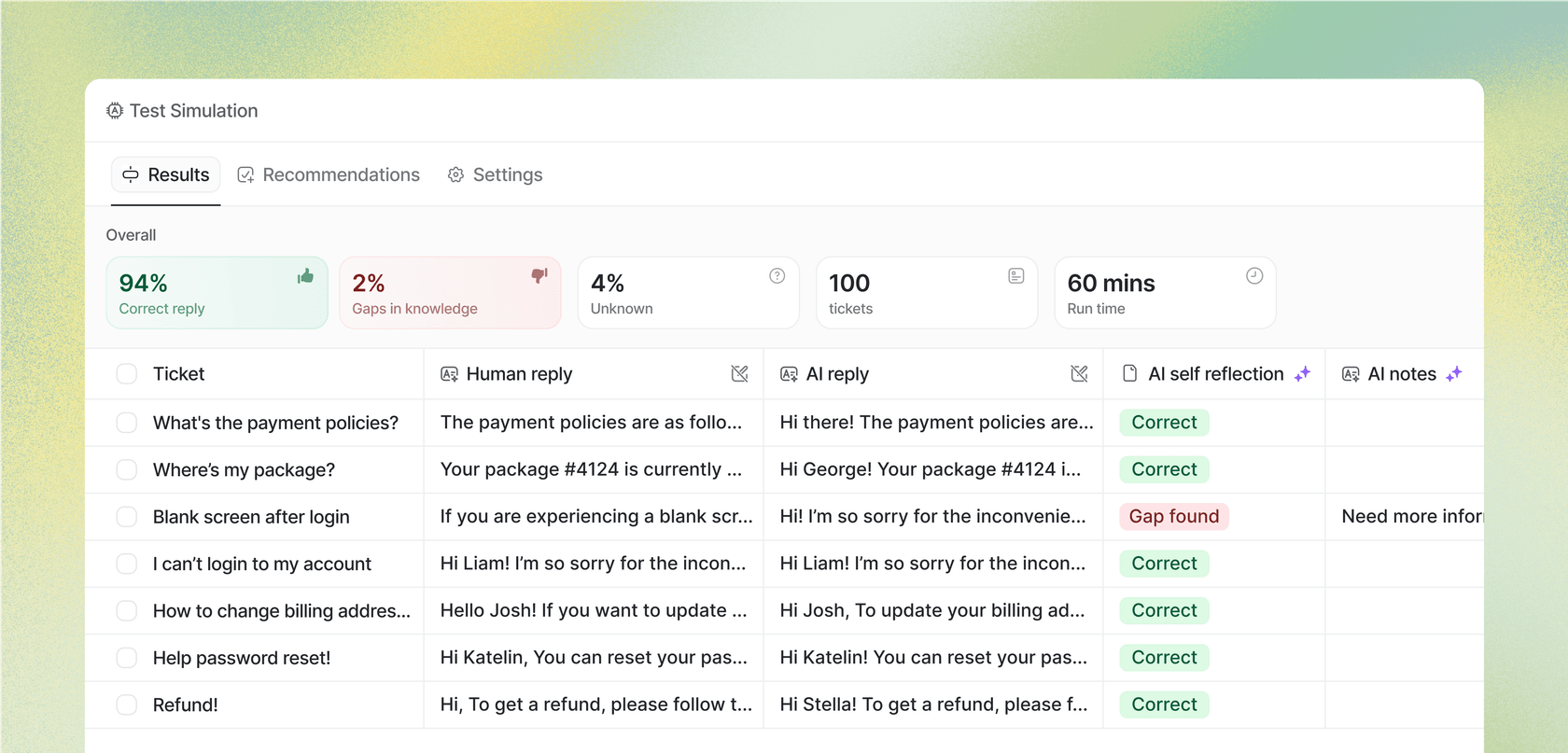
Task: Click the 'Gap found' status badge
Action: coord(1173,517)
